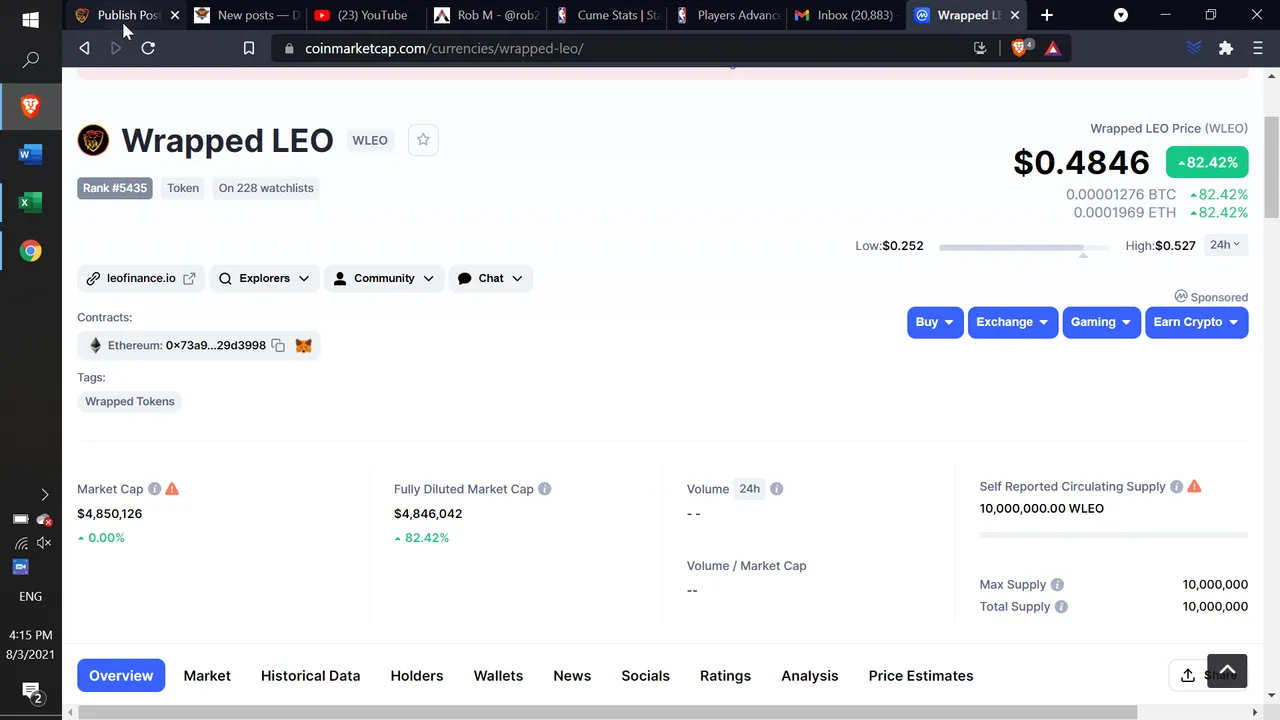Switch to the Holders tab
This screenshot has height=720, width=1280.
click(x=417, y=675)
